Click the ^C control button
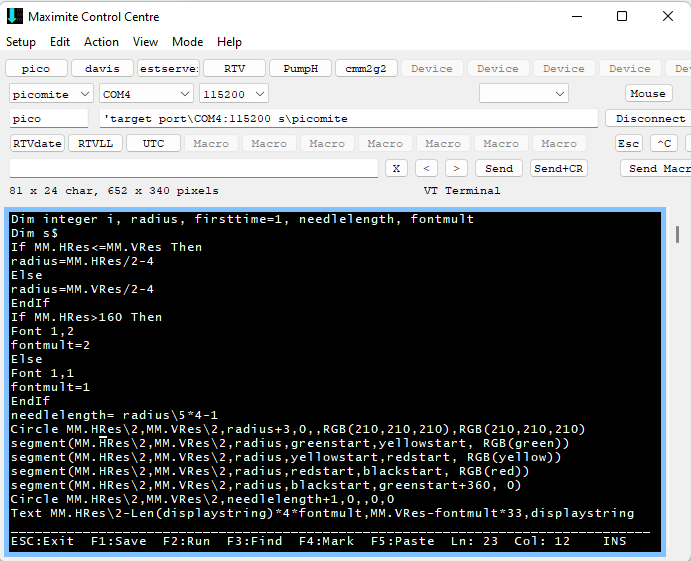The width and height of the screenshot is (691, 561). [x=664, y=143]
